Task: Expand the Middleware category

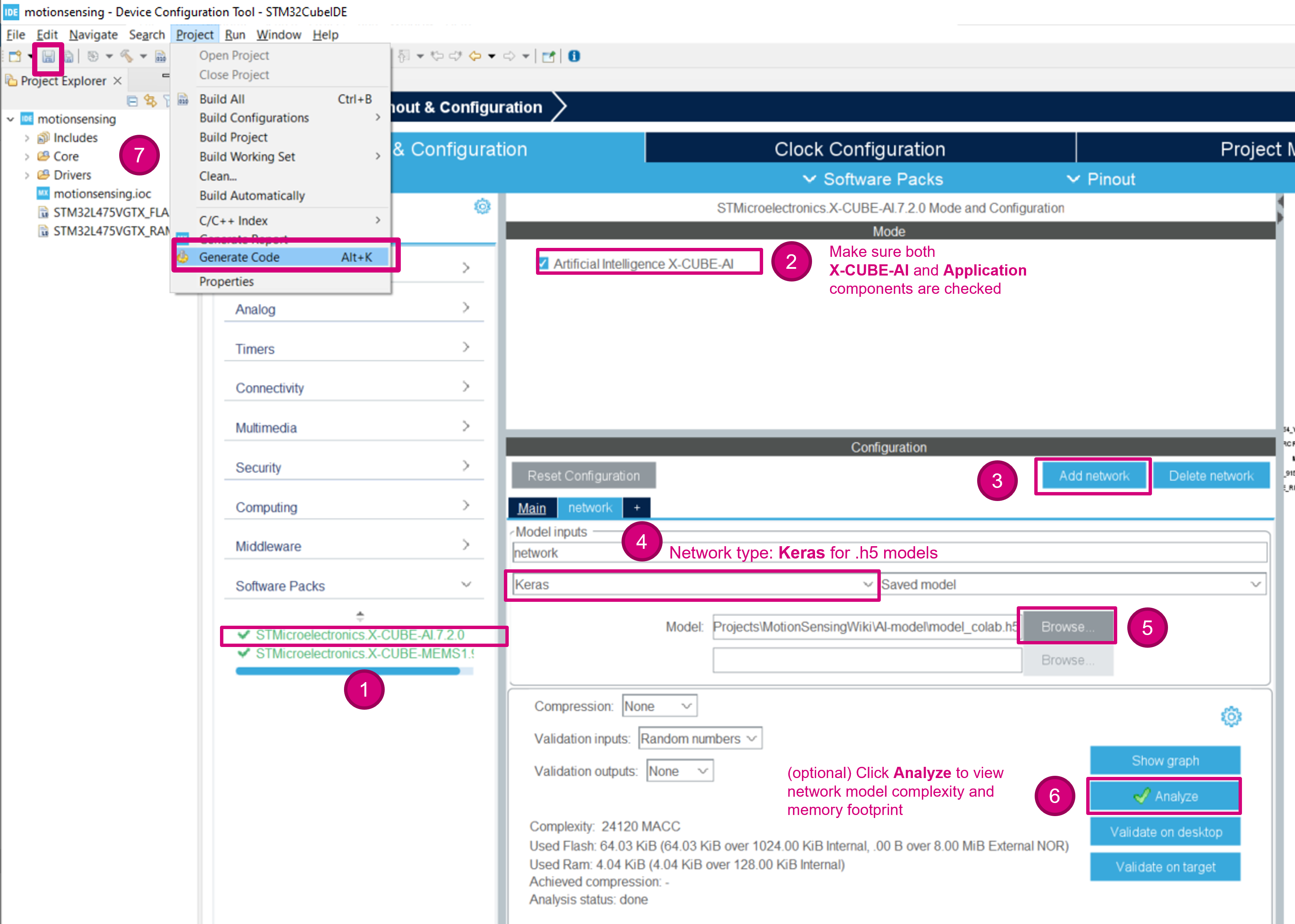Action: [x=353, y=546]
